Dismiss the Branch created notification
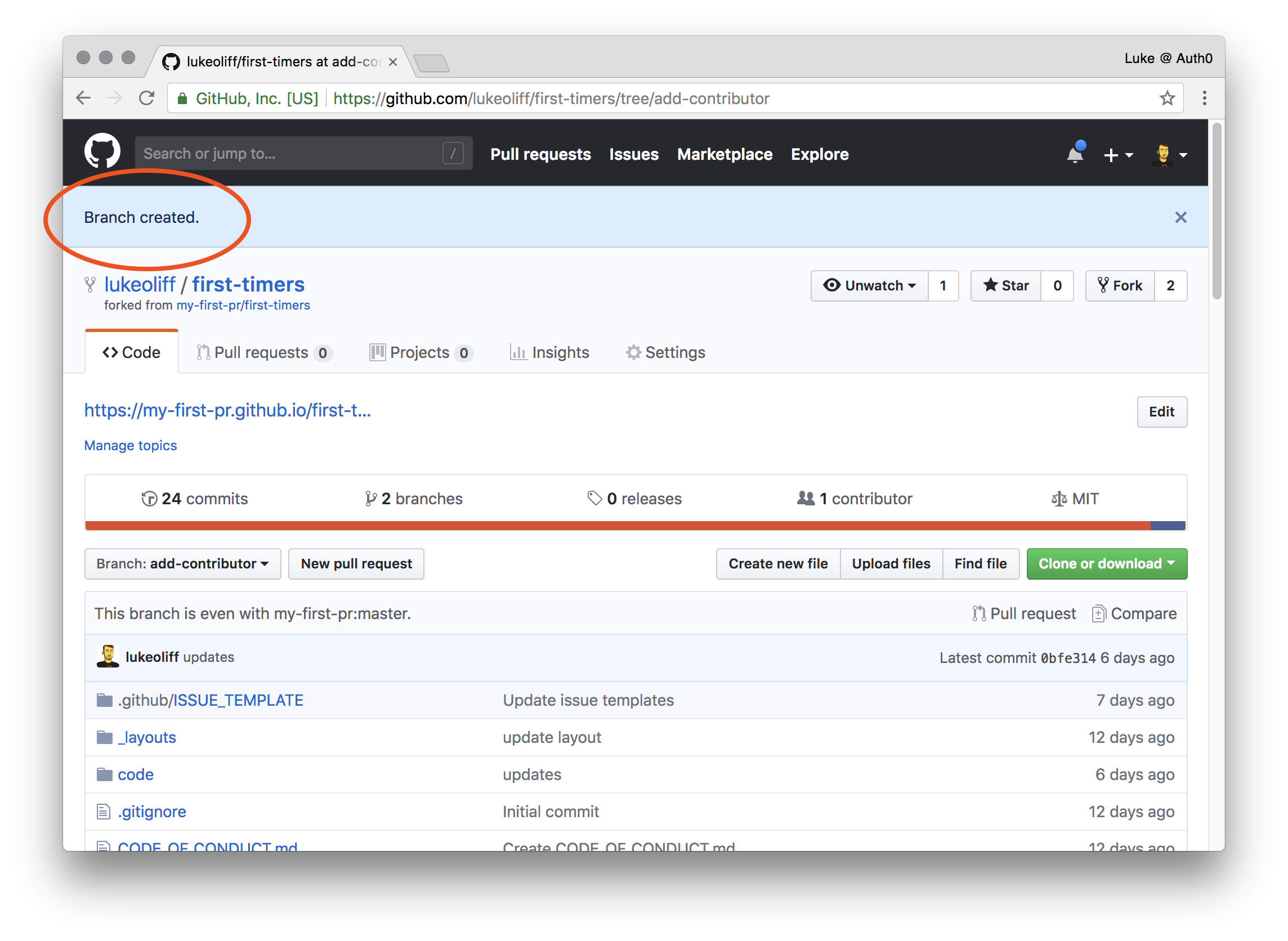Screen dimensions: 1288x941 (x=1180, y=217)
